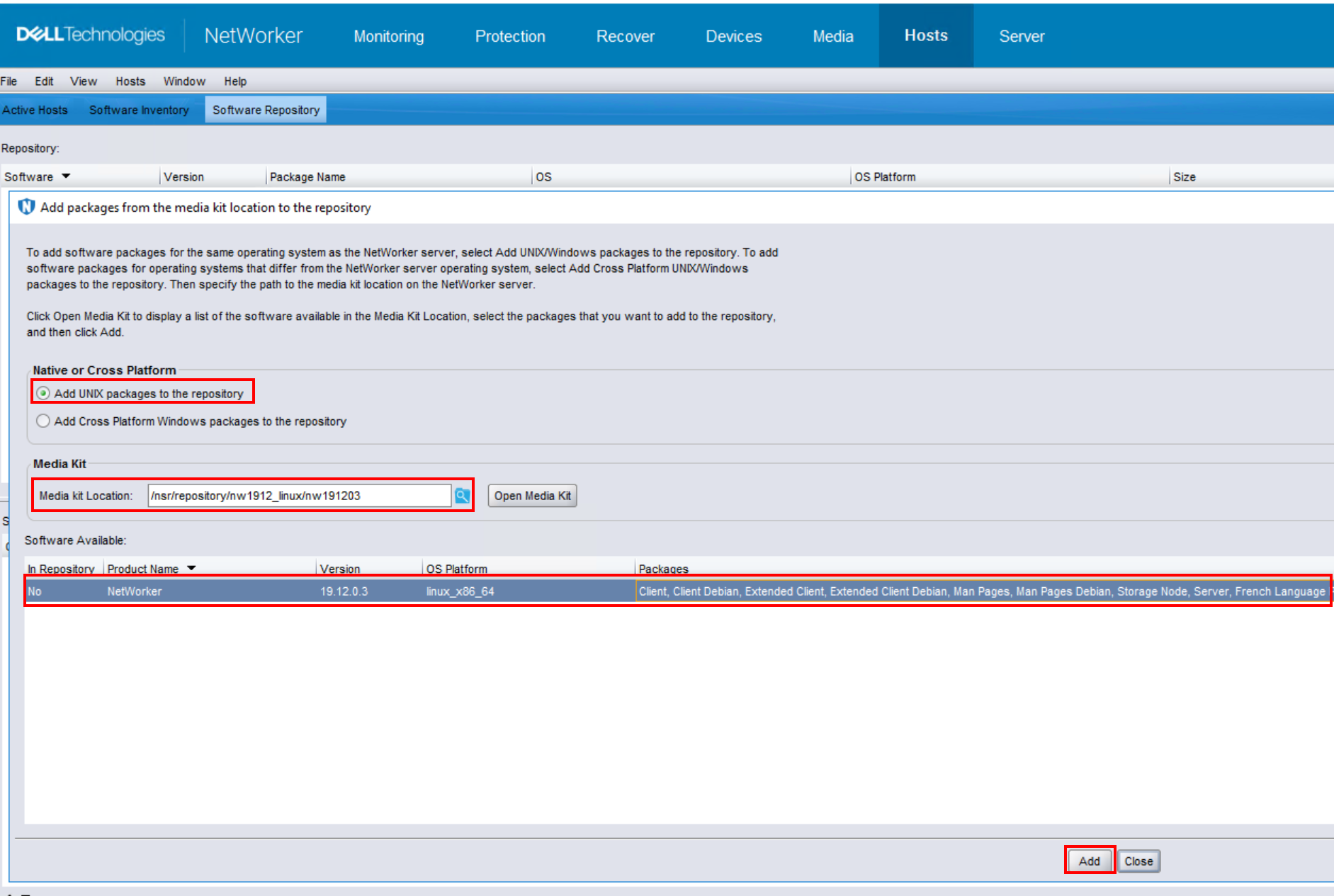
Task: Click the Packages column header
Action: click(x=984, y=568)
